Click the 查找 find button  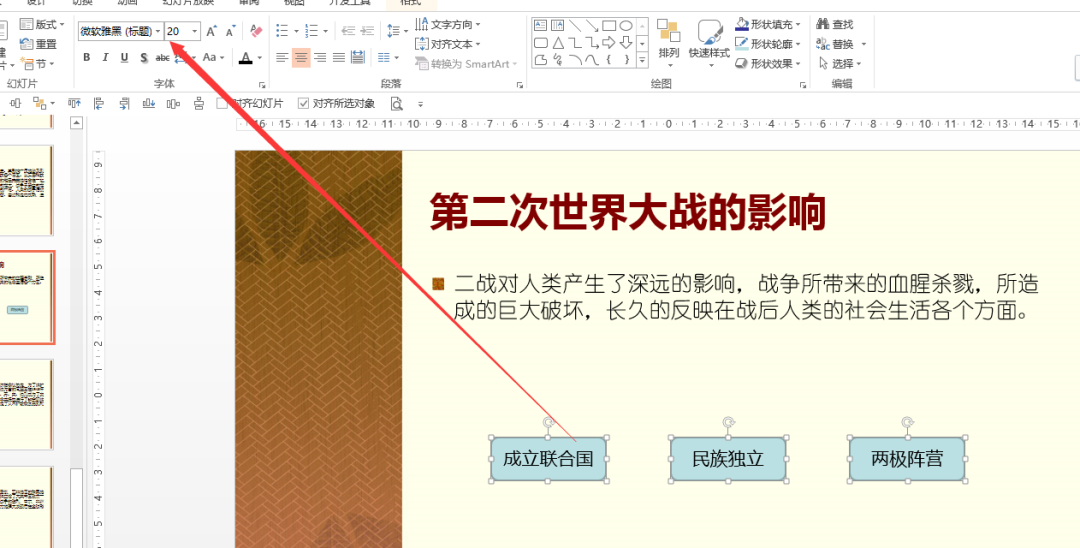coord(835,25)
